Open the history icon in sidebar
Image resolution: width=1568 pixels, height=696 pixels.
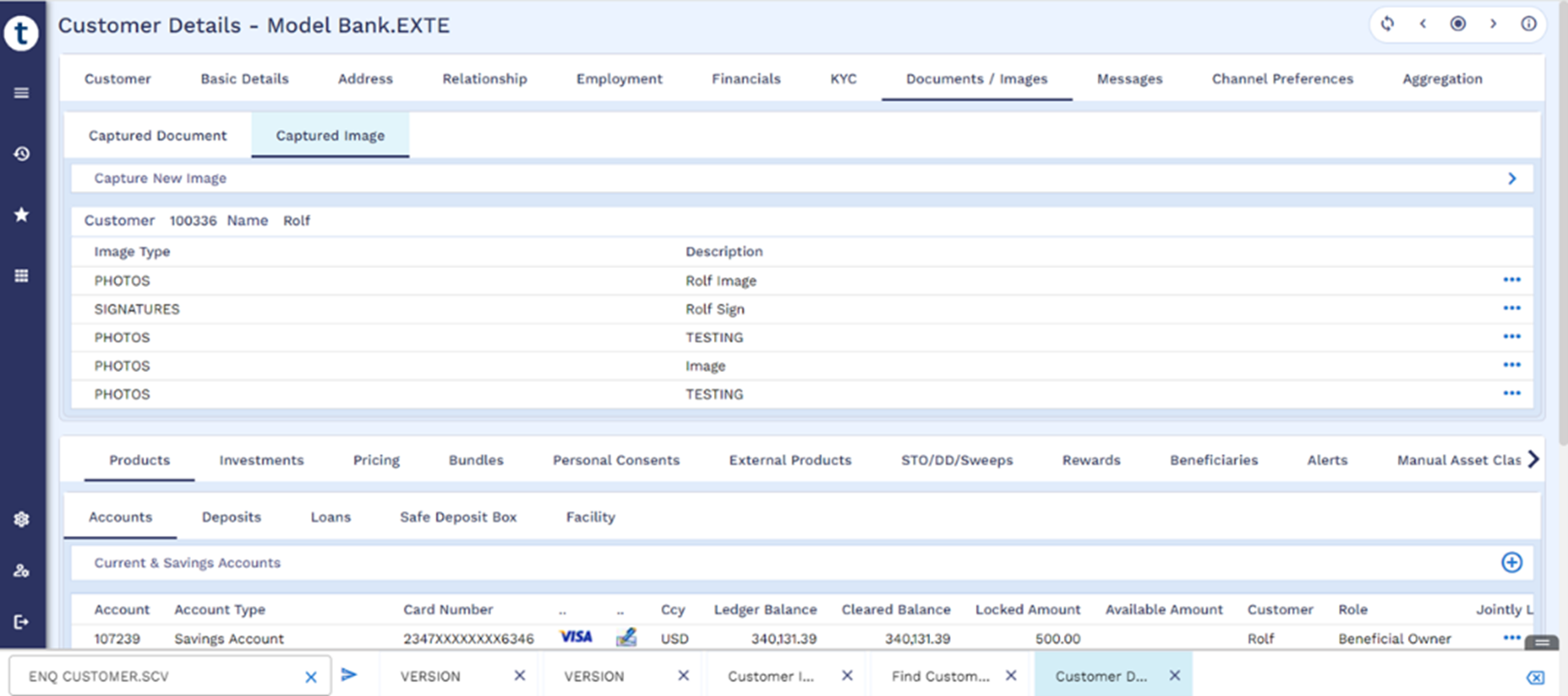coord(22,154)
